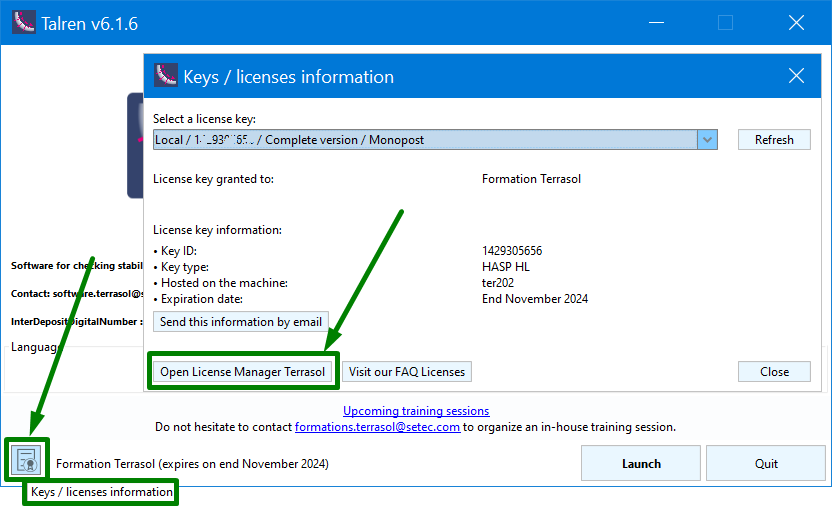The width and height of the screenshot is (832, 506).
Task: Click the formations.terrasol@setec.com email link
Action: coord(377,427)
